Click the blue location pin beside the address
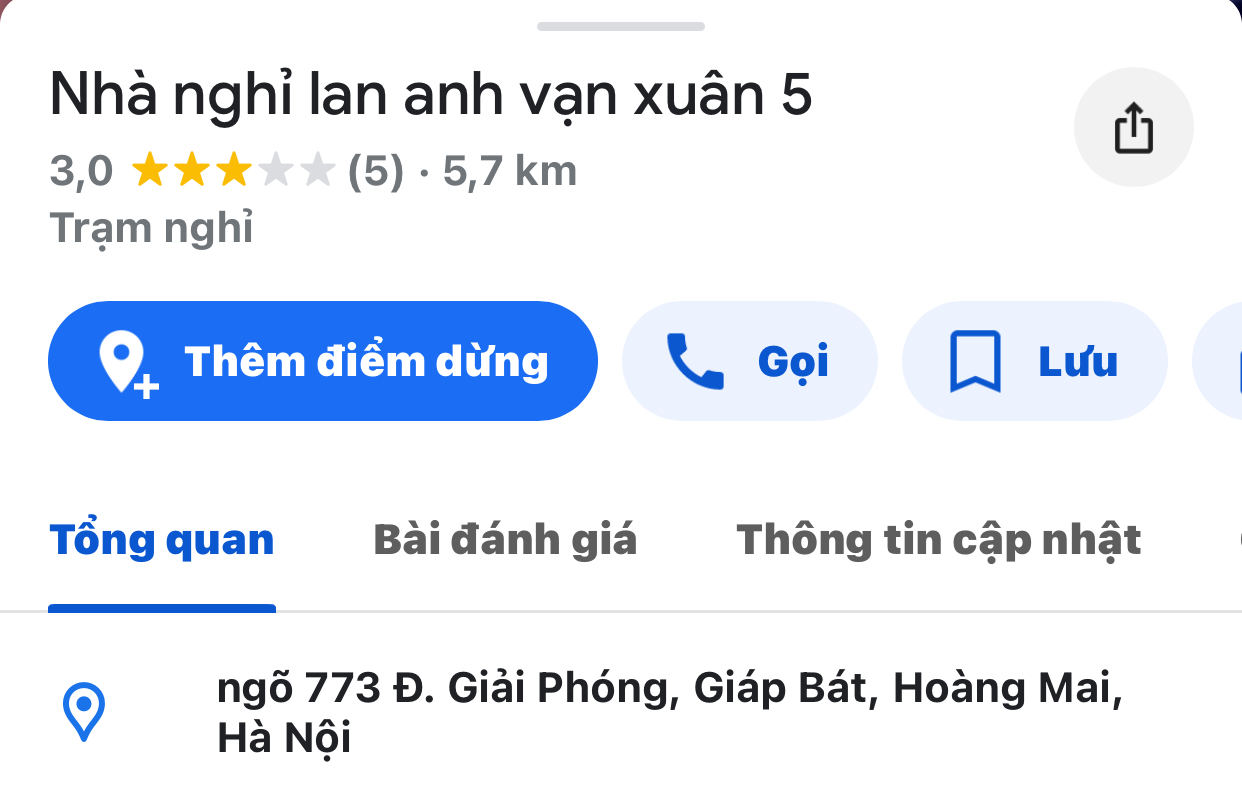Viewport: 1242px width, 804px height. (x=84, y=712)
